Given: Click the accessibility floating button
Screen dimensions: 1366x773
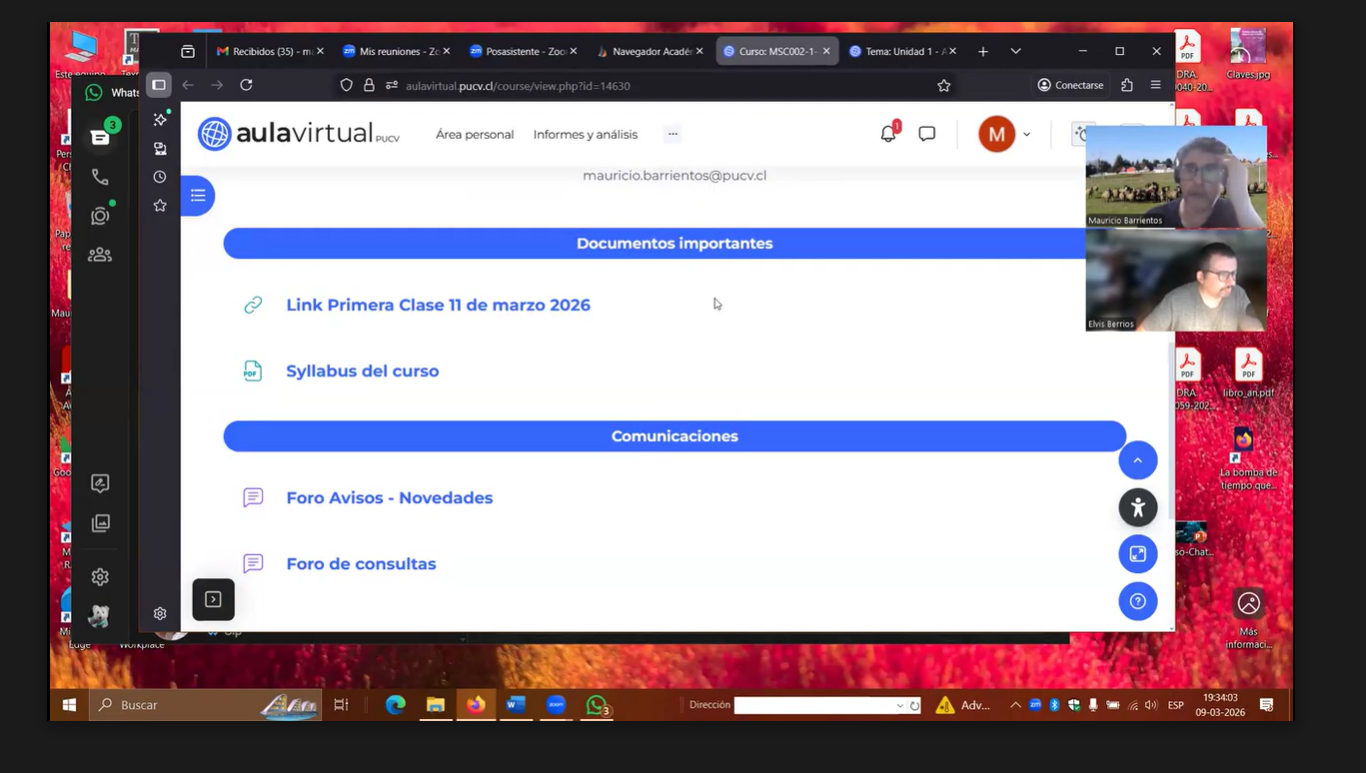Looking at the screenshot, I should click(x=1137, y=507).
